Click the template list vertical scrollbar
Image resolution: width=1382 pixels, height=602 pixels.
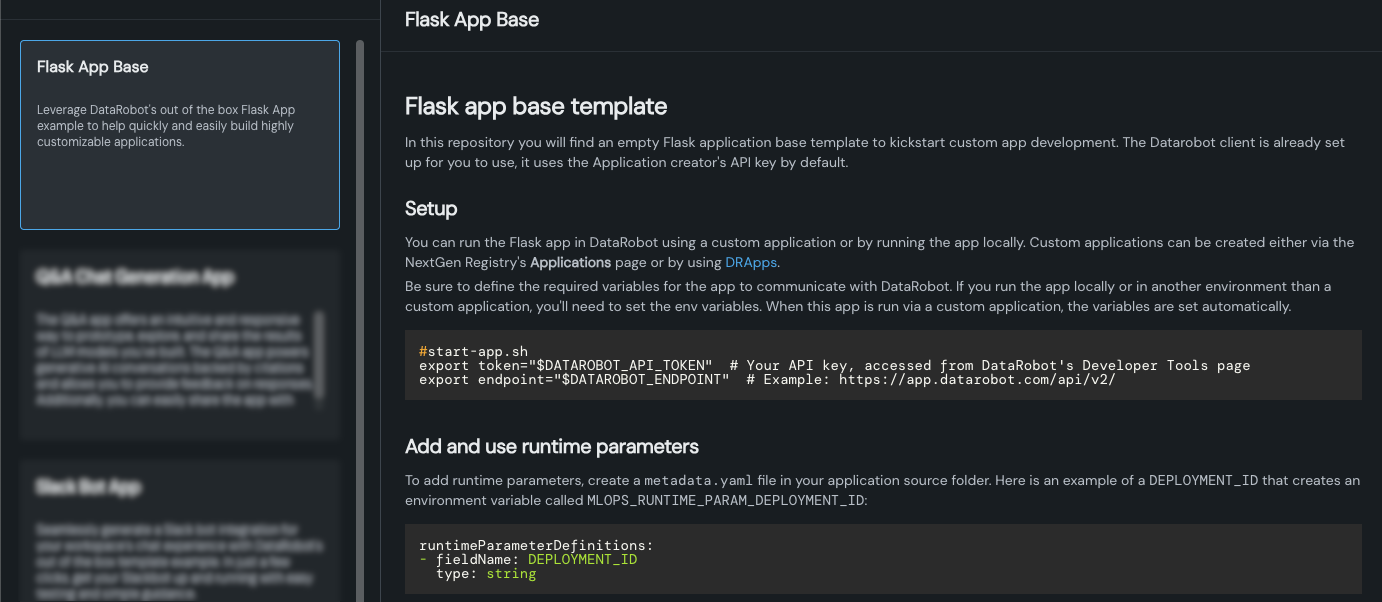tap(360, 300)
